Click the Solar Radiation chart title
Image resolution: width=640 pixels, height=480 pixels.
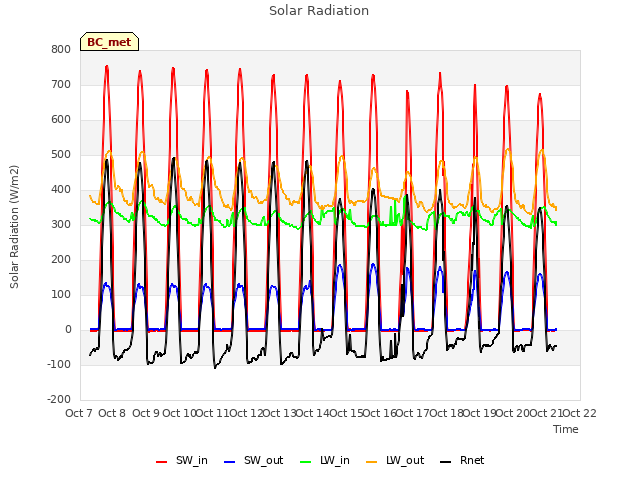point(319,11)
